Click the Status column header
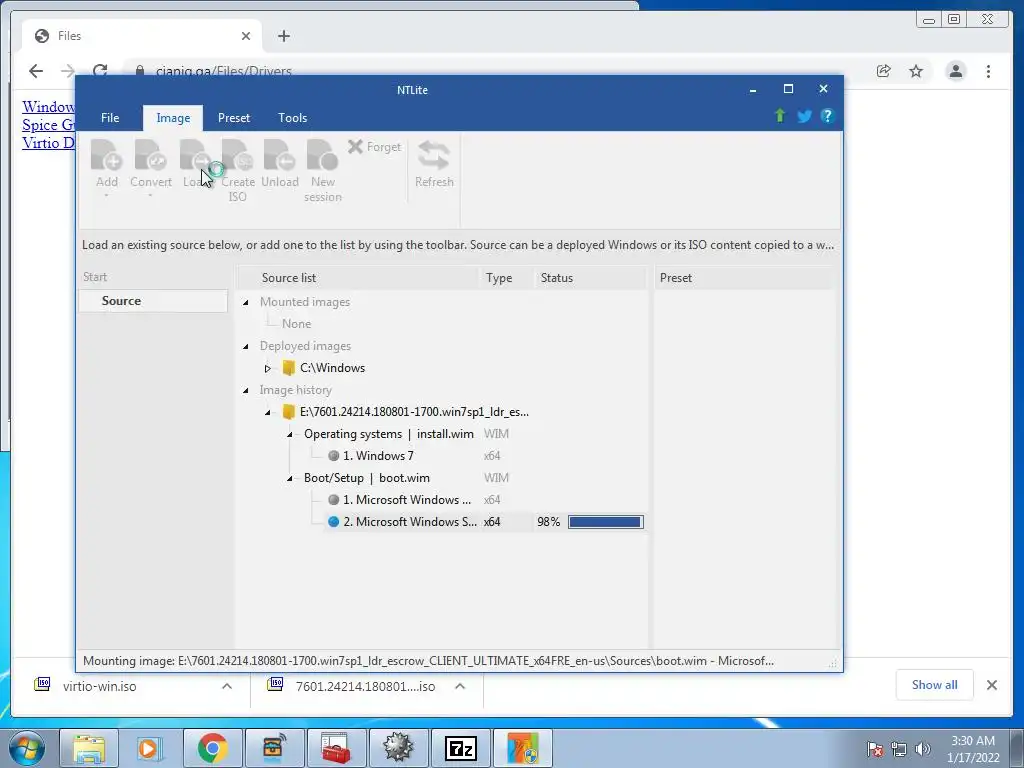1024x768 pixels. pyautogui.click(x=590, y=278)
